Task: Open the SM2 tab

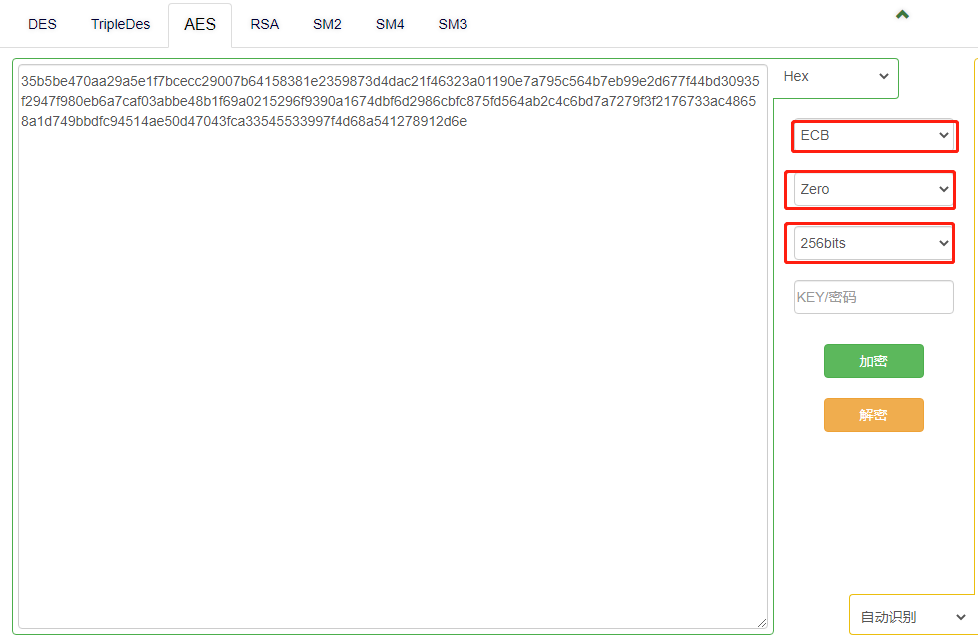Action: (327, 24)
